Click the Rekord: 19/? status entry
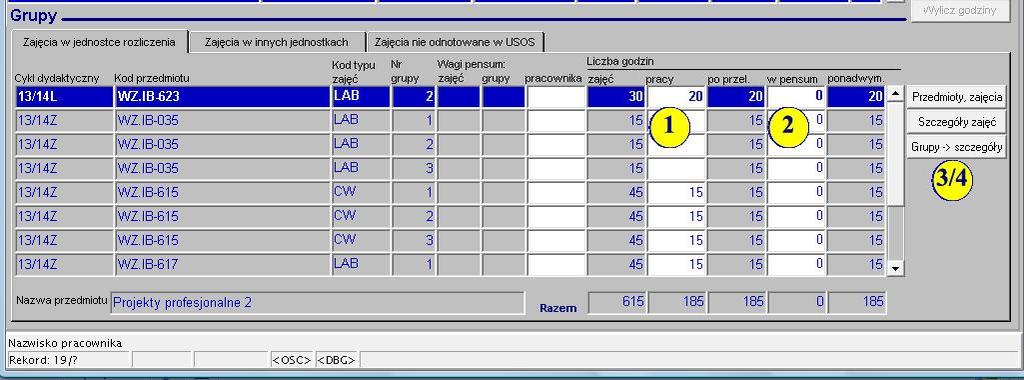 (69, 359)
